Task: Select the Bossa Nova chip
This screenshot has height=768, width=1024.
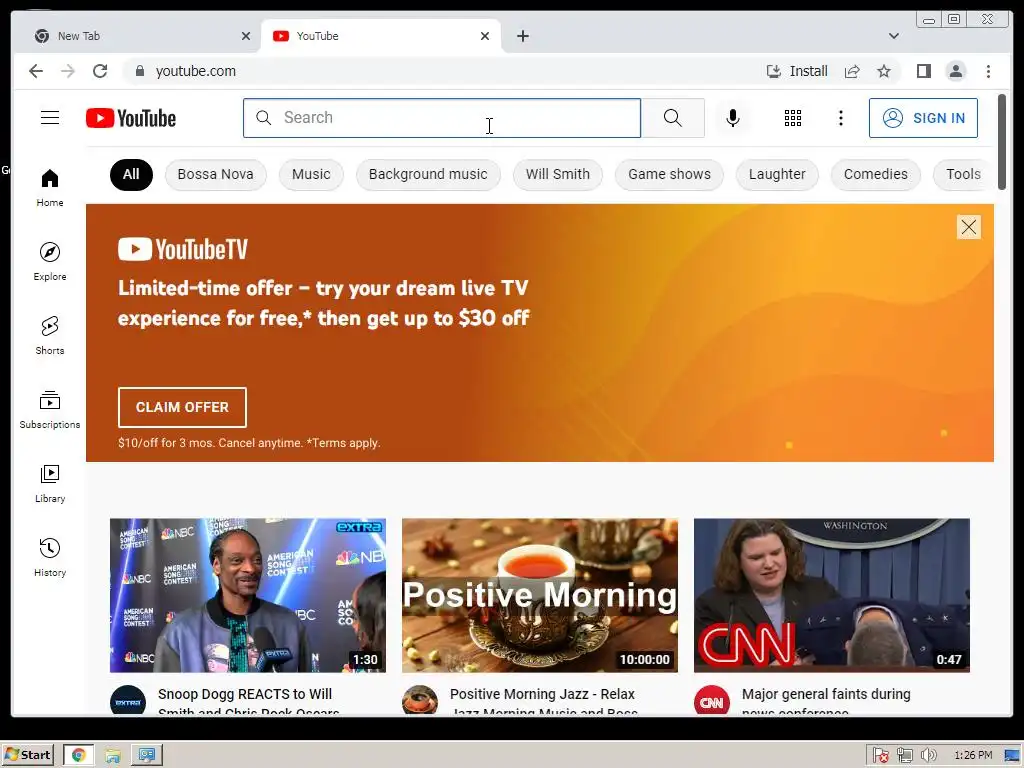Action: coord(216,174)
